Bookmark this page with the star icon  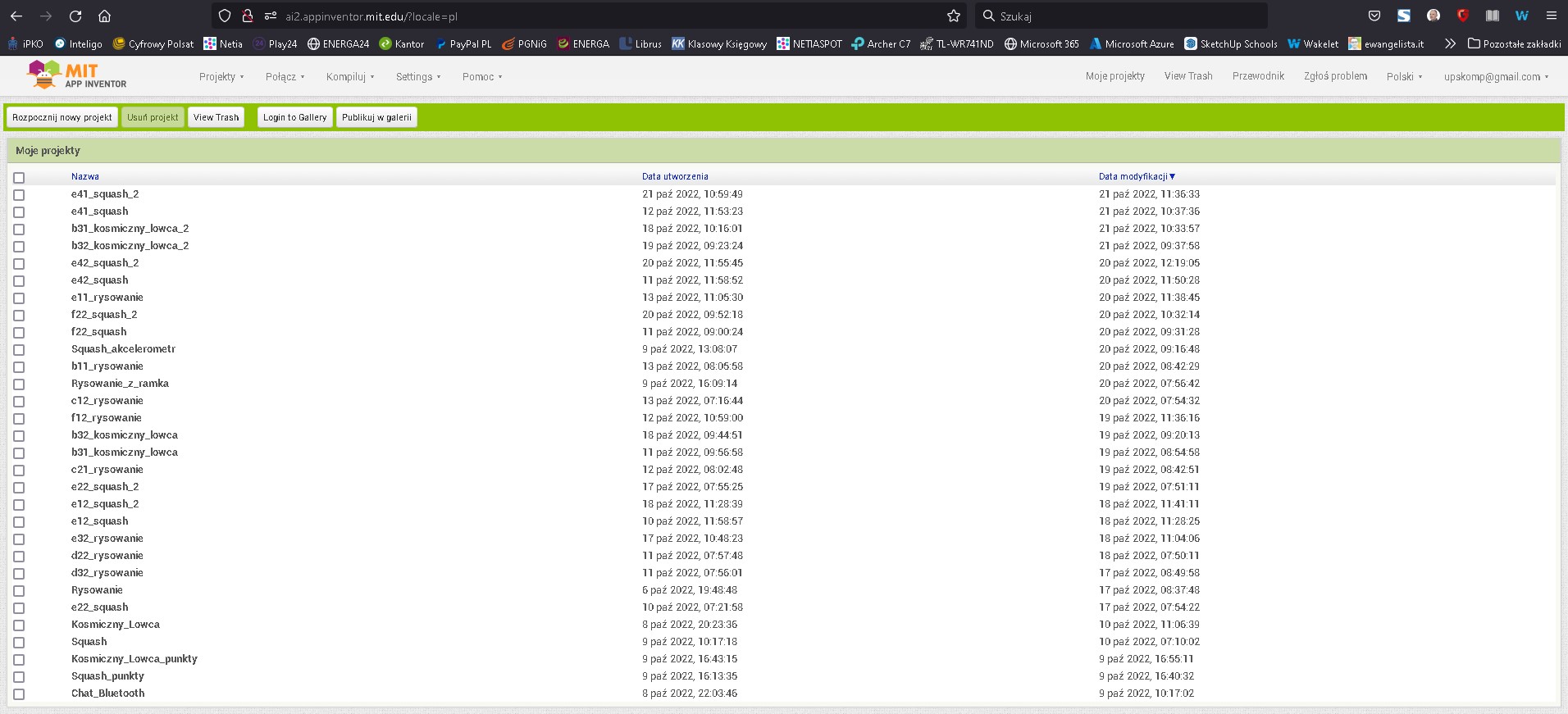pos(953,16)
